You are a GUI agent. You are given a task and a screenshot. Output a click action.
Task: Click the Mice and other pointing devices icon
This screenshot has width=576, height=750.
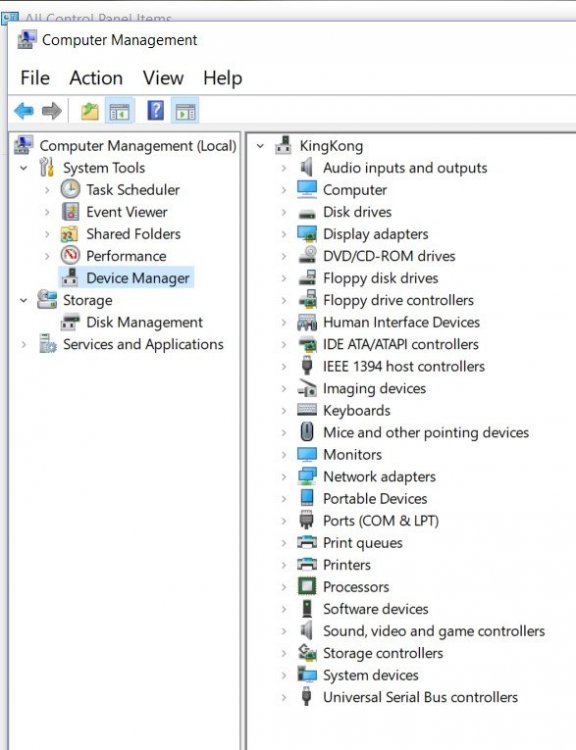tap(307, 432)
